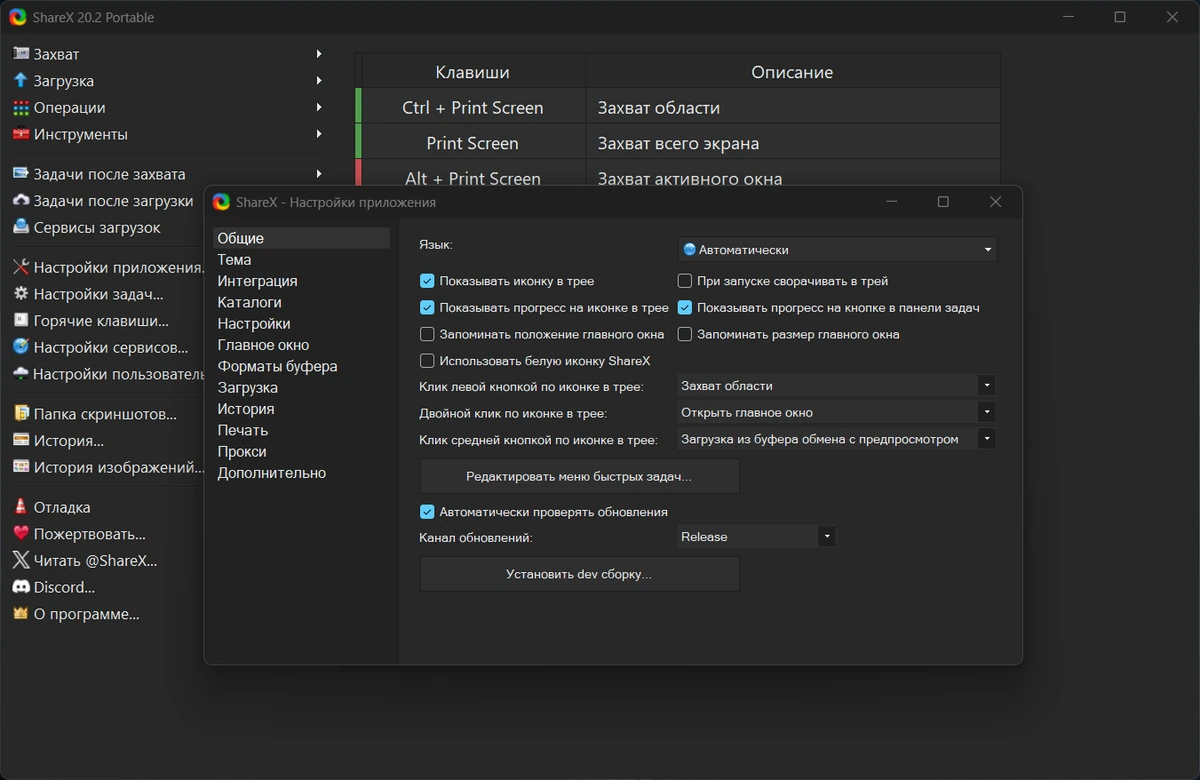The image size is (1200, 780).
Task: Open Клик левой кнопкой action dropdown
Action: pos(836,385)
